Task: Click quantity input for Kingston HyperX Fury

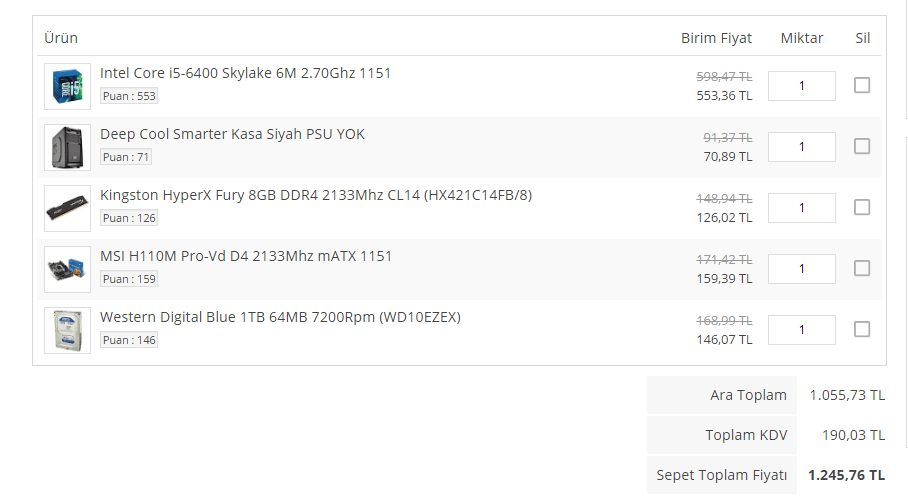Action: pyautogui.click(x=801, y=208)
